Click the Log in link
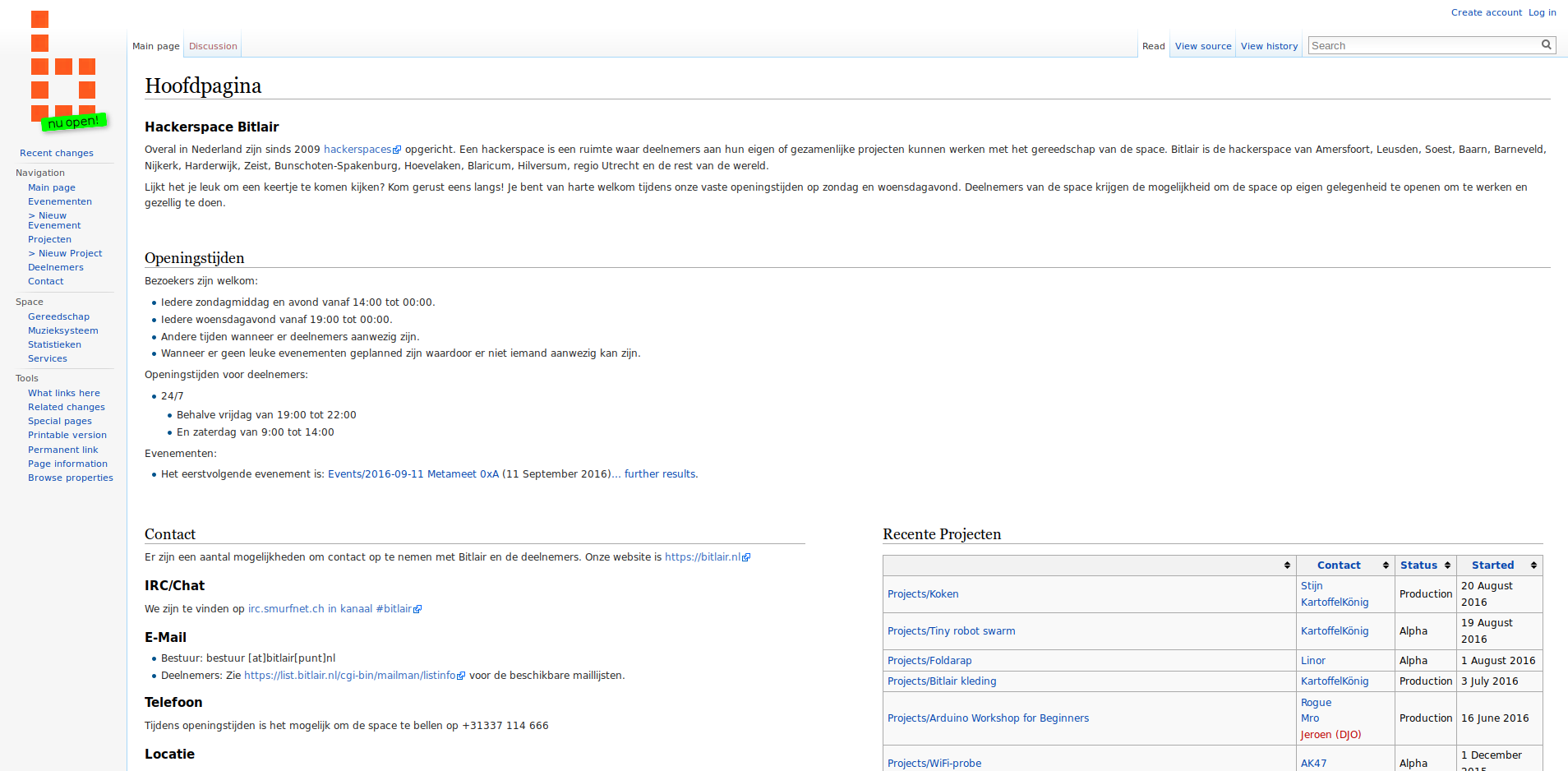 (x=1542, y=12)
